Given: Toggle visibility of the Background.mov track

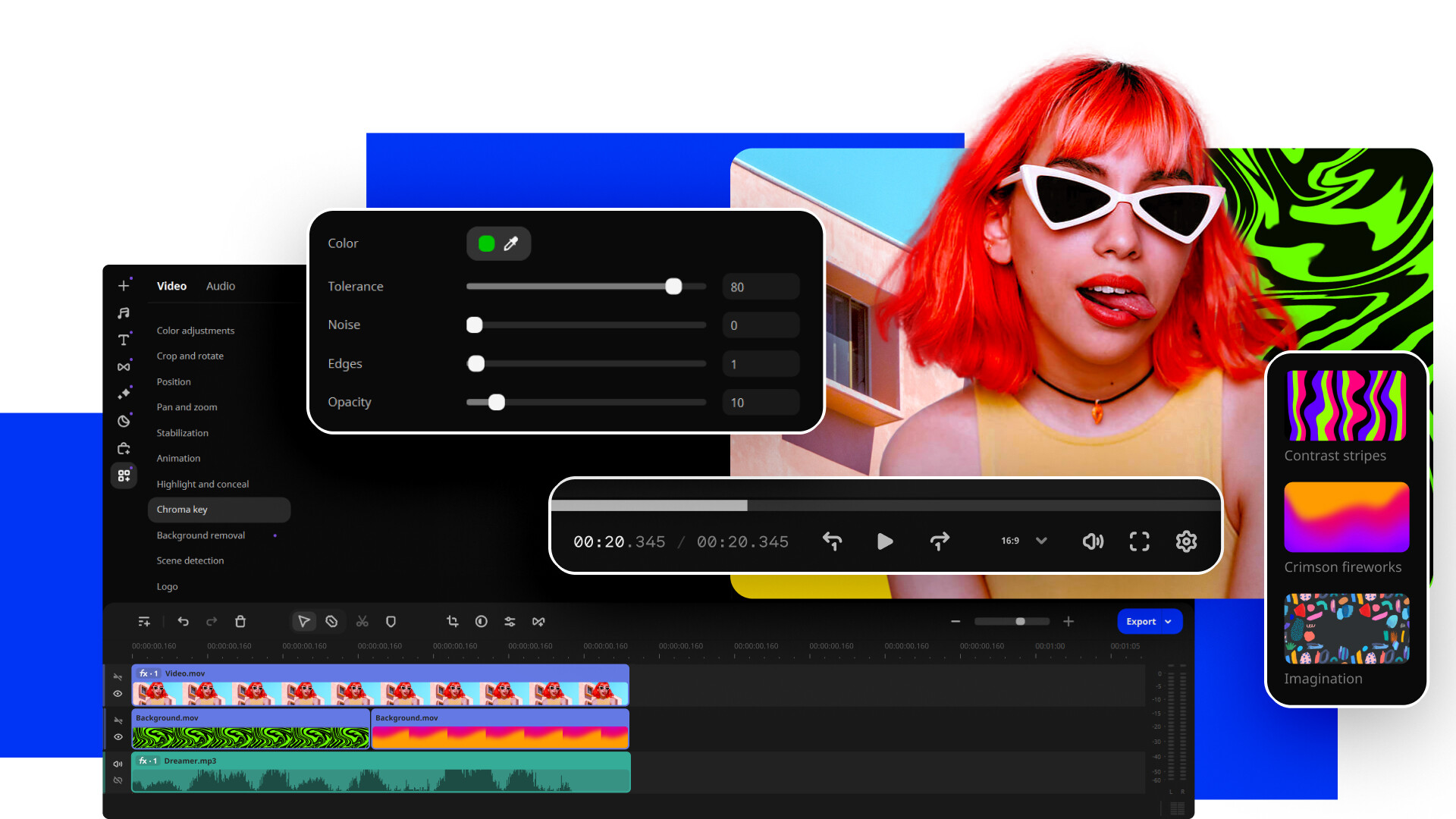Looking at the screenshot, I should click(x=118, y=736).
